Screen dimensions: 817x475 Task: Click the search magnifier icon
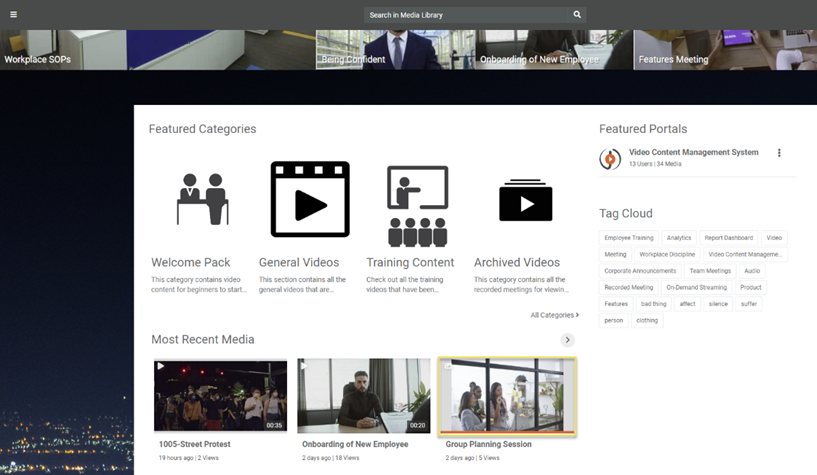coord(577,15)
